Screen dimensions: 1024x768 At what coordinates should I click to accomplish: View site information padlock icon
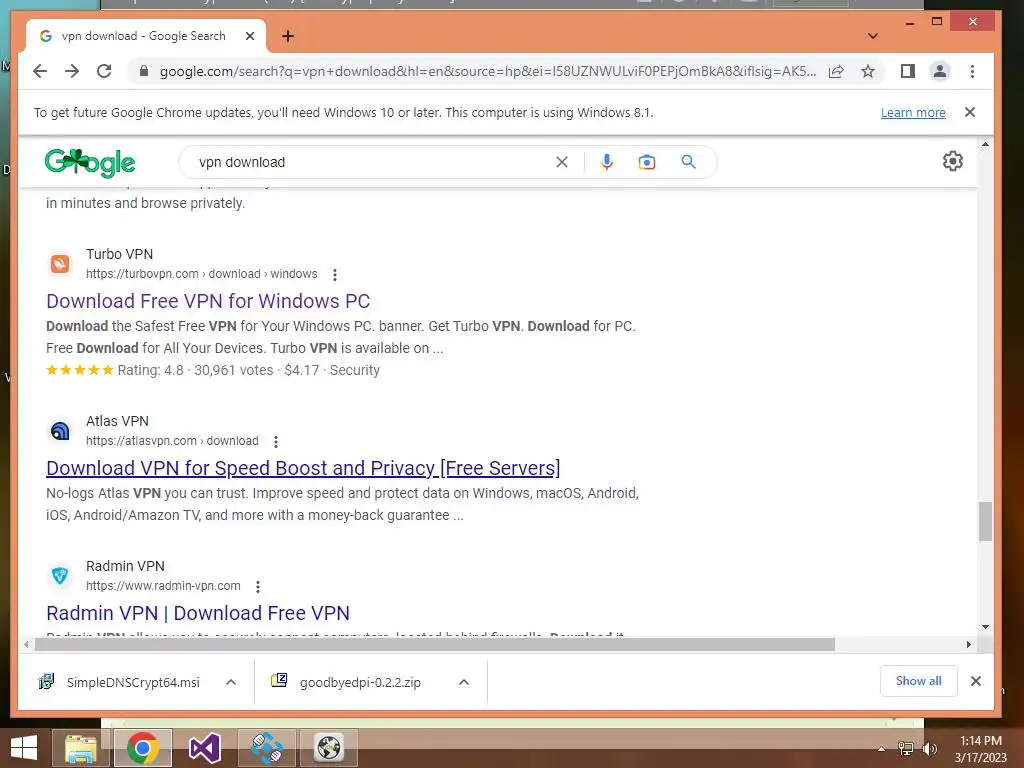tap(144, 71)
